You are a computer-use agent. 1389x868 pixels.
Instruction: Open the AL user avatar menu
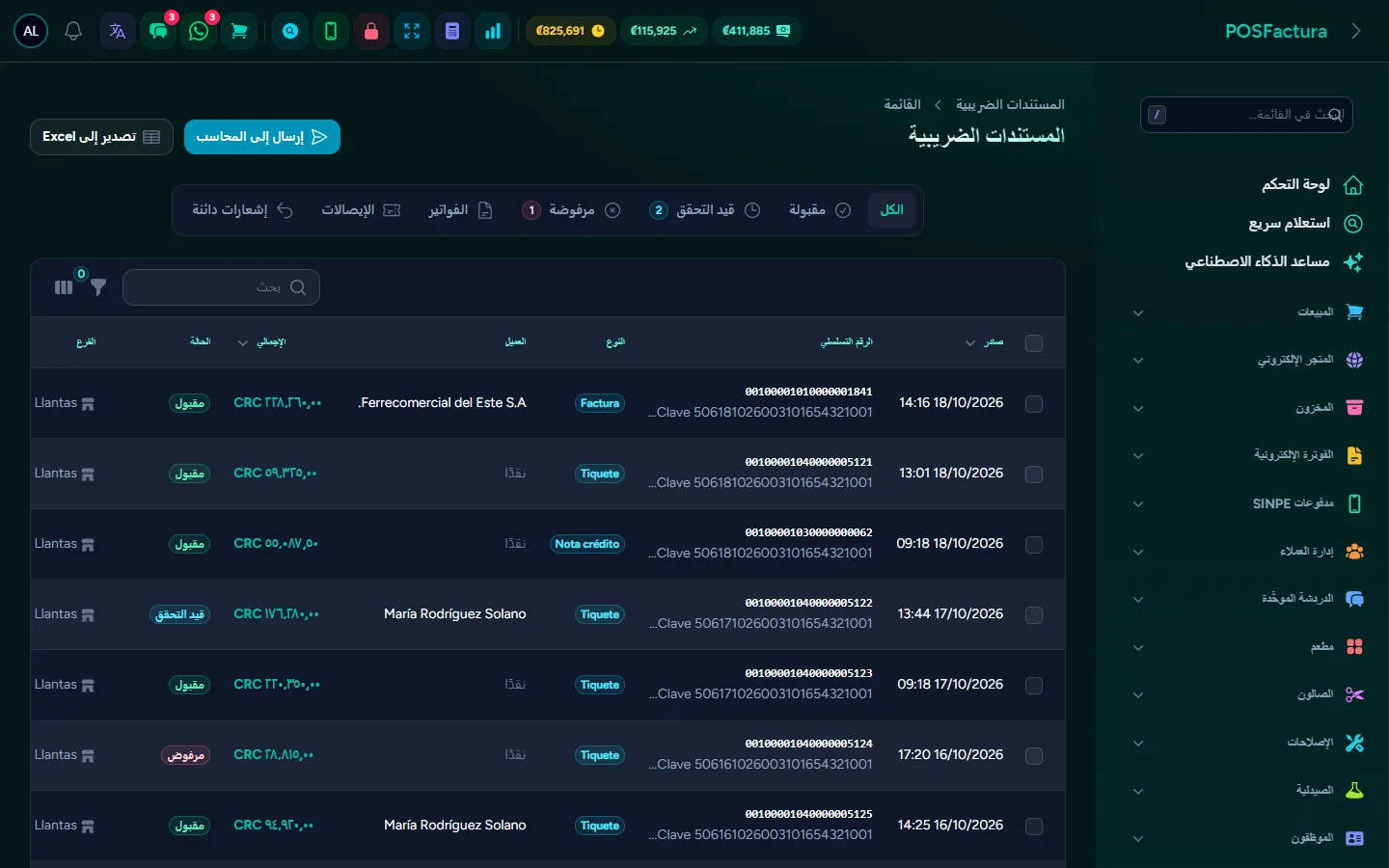(31, 31)
